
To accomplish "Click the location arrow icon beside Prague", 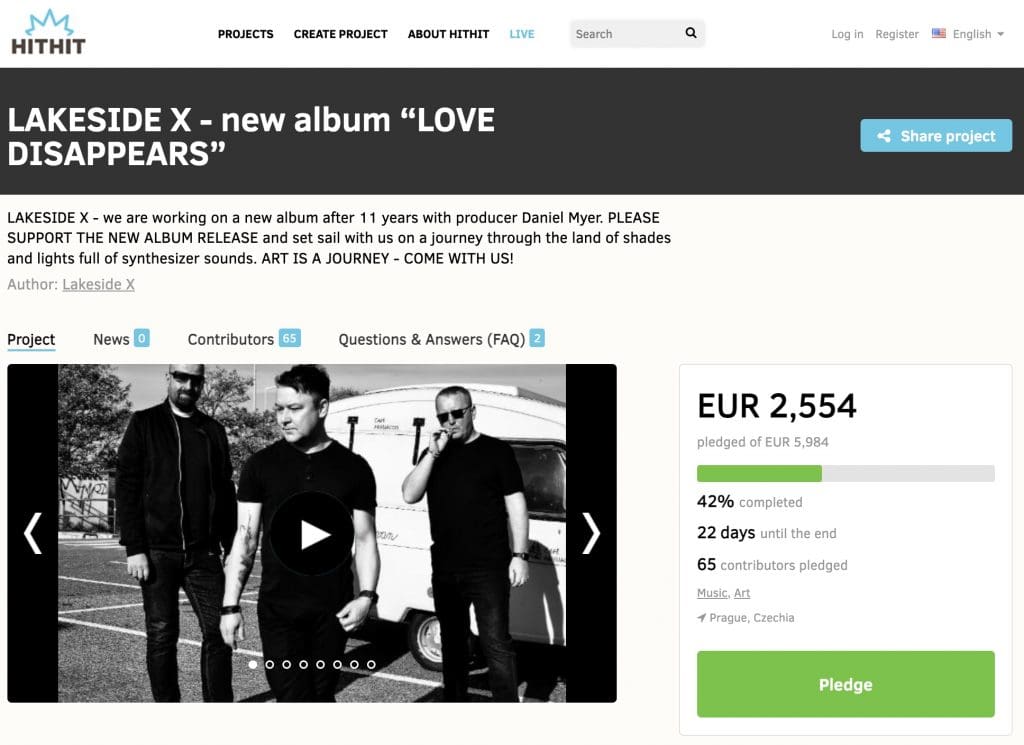I will (x=701, y=618).
